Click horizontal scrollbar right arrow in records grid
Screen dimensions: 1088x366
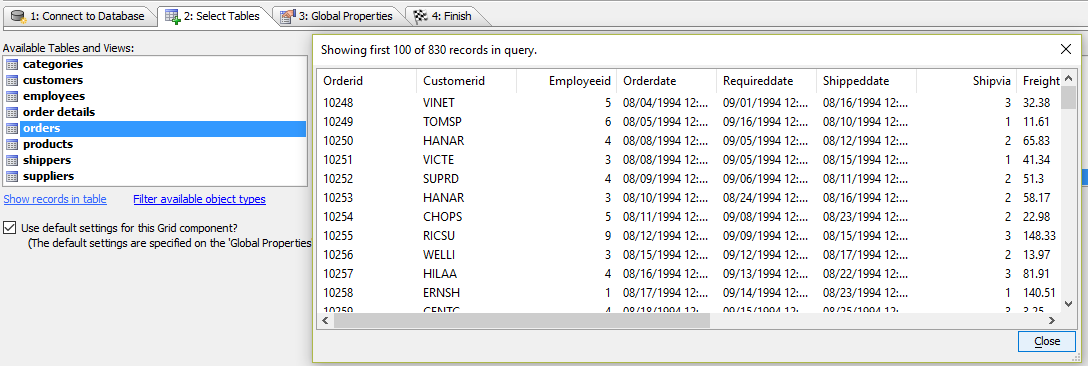click(x=1052, y=320)
